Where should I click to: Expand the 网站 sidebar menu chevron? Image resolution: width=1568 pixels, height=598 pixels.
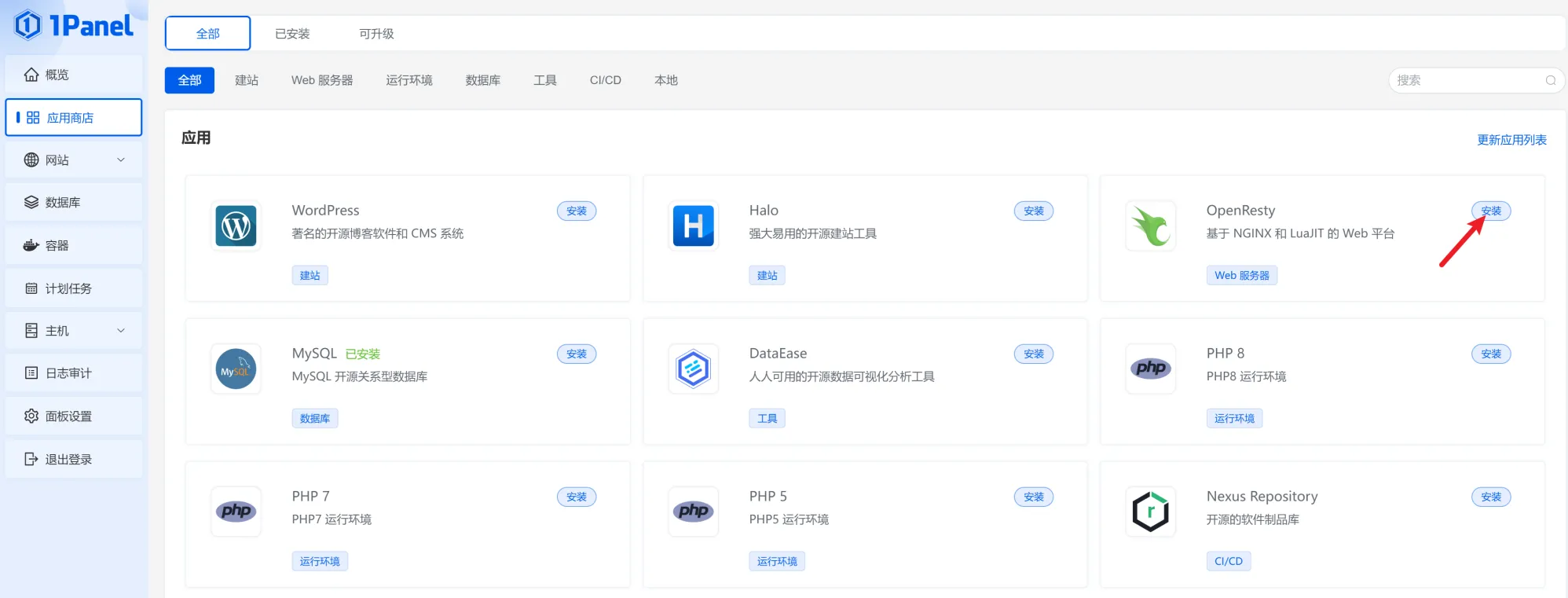(121, 160)
